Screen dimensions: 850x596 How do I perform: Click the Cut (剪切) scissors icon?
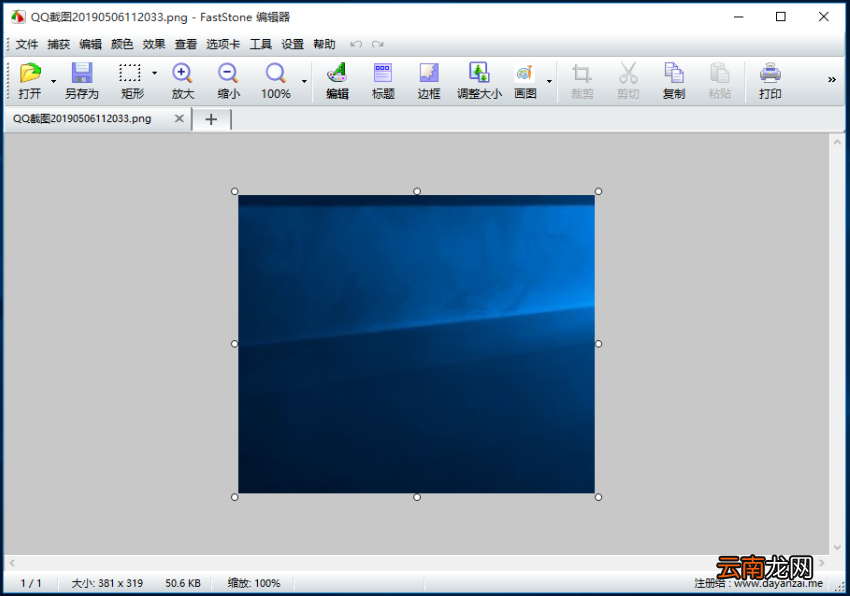click(x=628, y=73)
